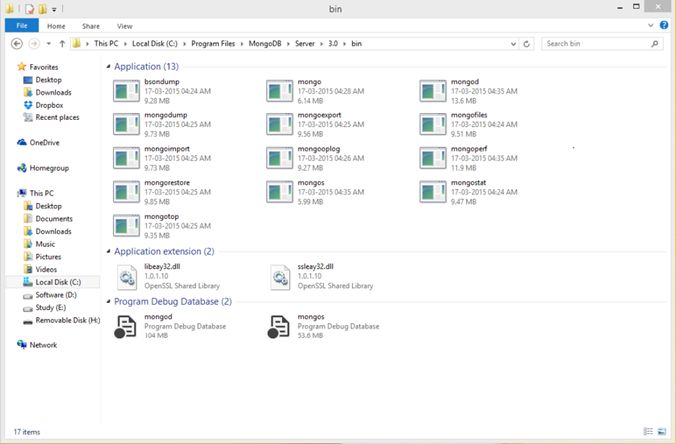Screen dimensions: 676x444
Task: Select the mongoexport application icon
Action: [279, 124]
